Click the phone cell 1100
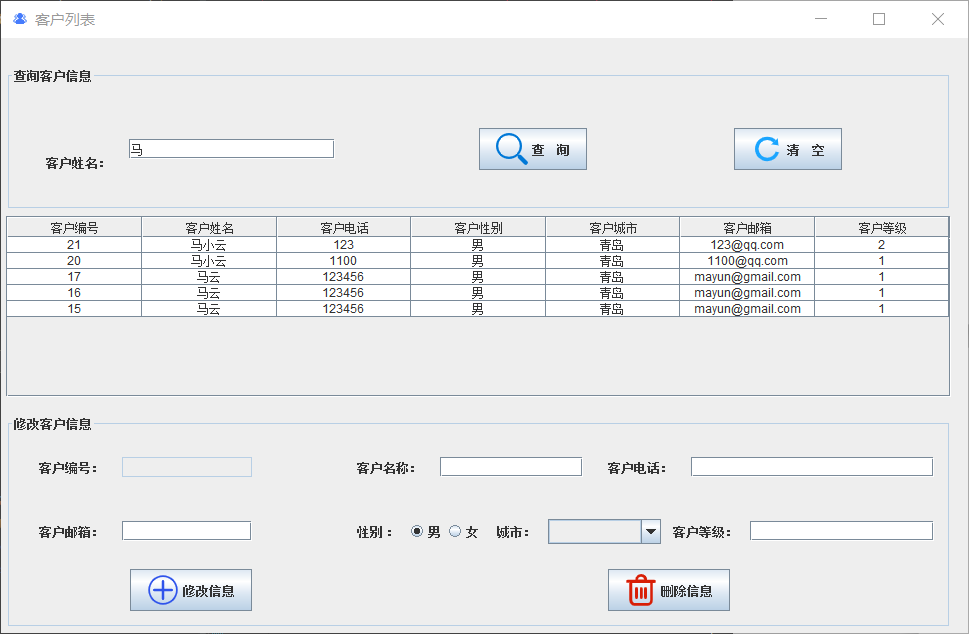 (x=344, y=261)
